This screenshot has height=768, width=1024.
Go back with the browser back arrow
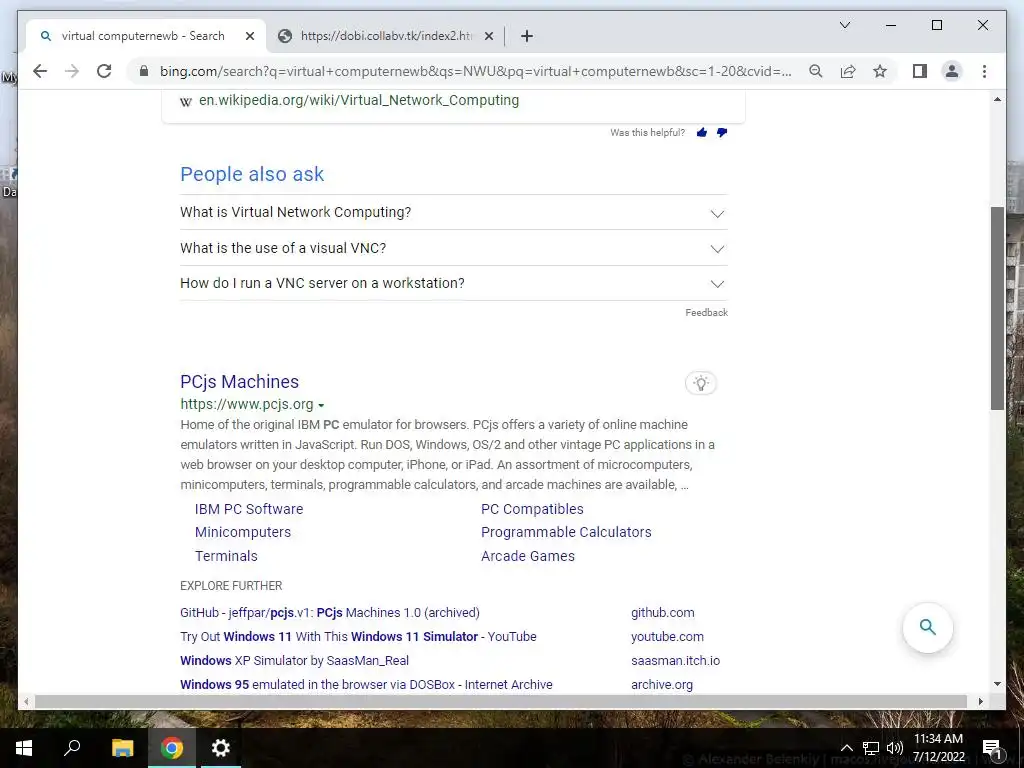click(40, 71)
